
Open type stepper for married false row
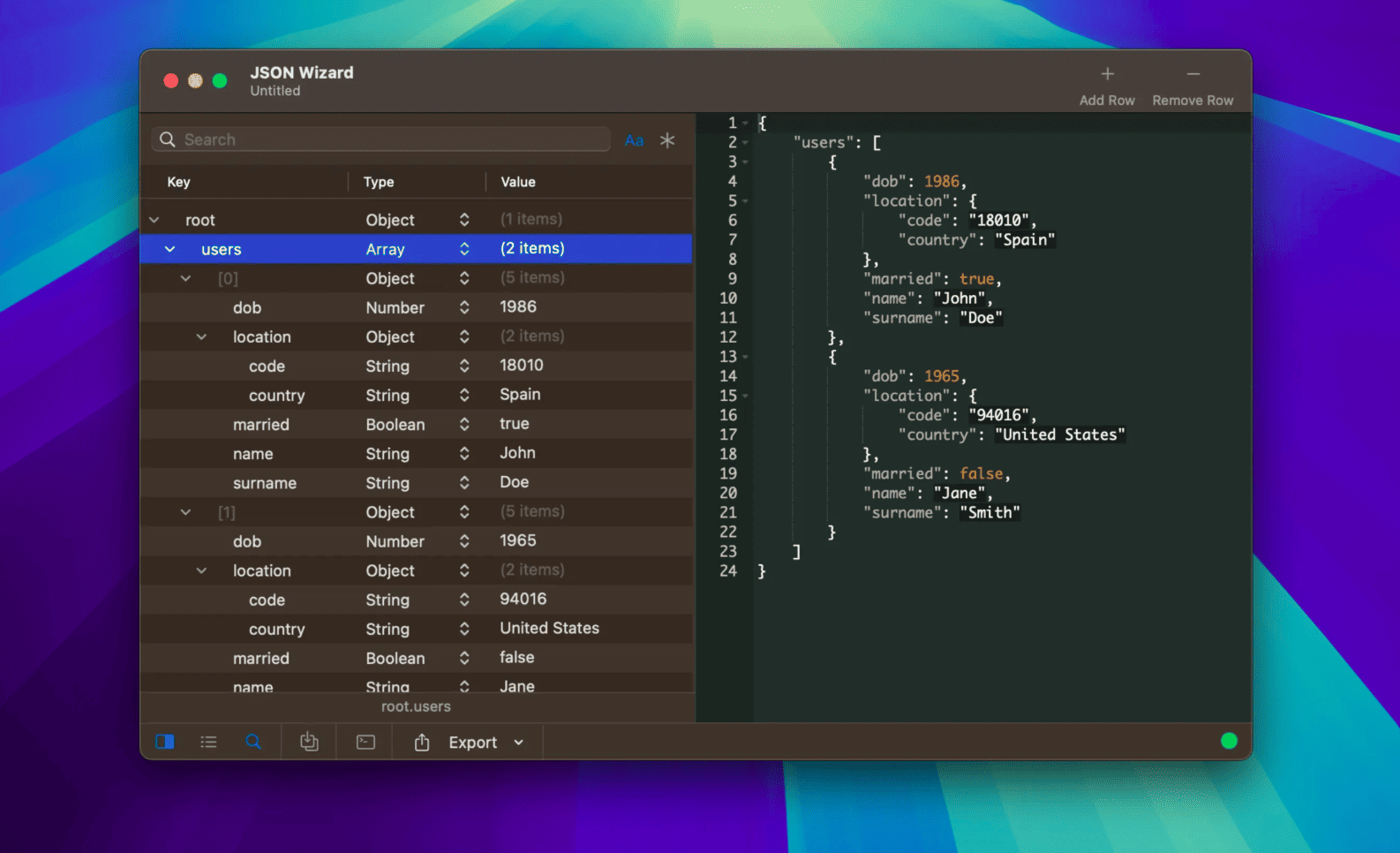[x=464, y=658]
